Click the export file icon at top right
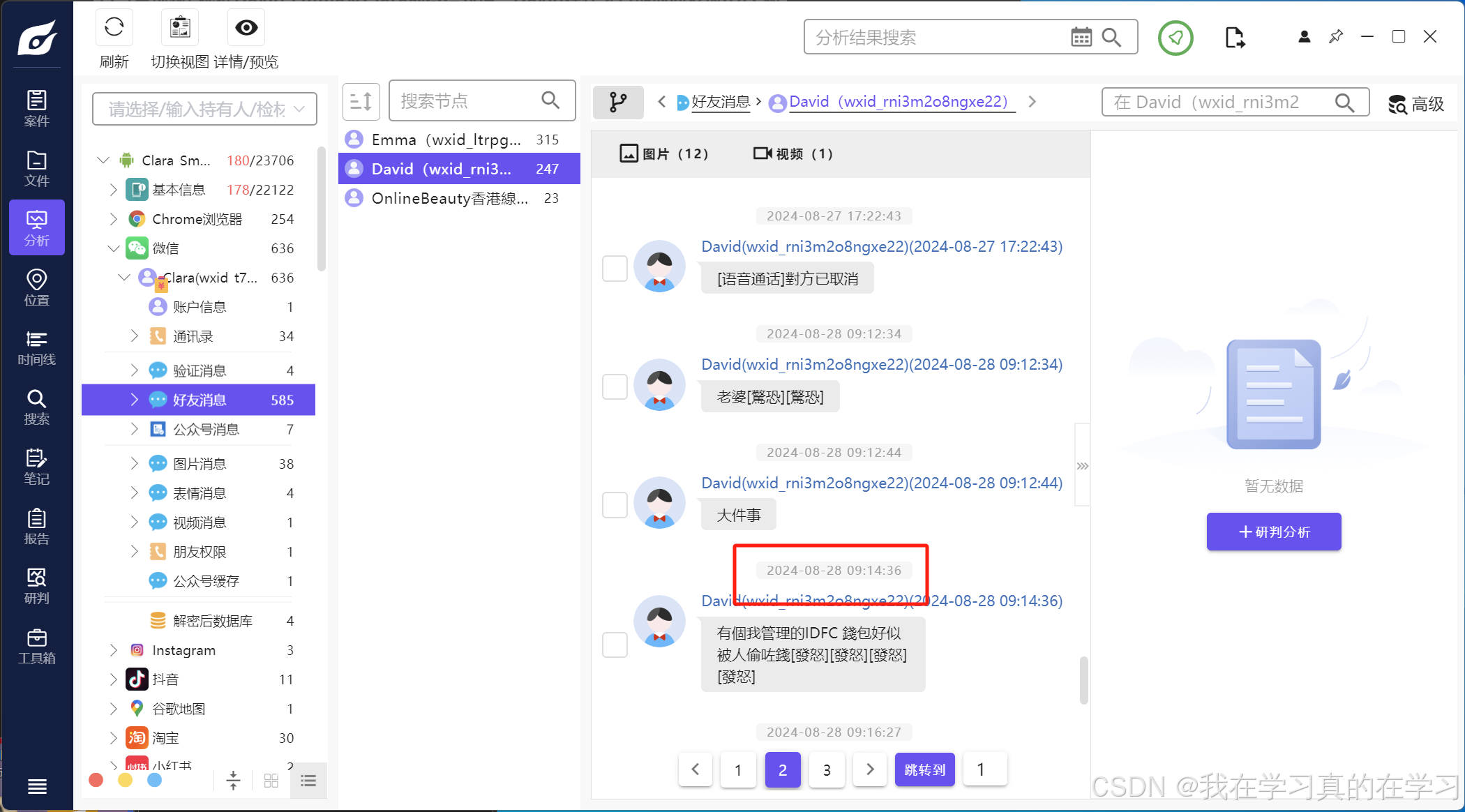1465x812 pixels. tap(1234, 38)
